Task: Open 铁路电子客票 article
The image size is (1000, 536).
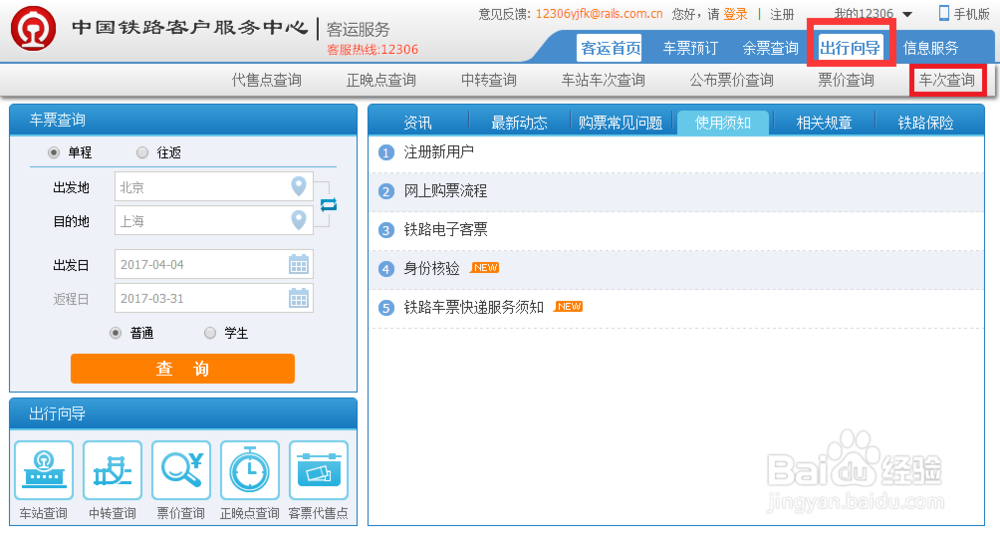Action: coord(445,230)
